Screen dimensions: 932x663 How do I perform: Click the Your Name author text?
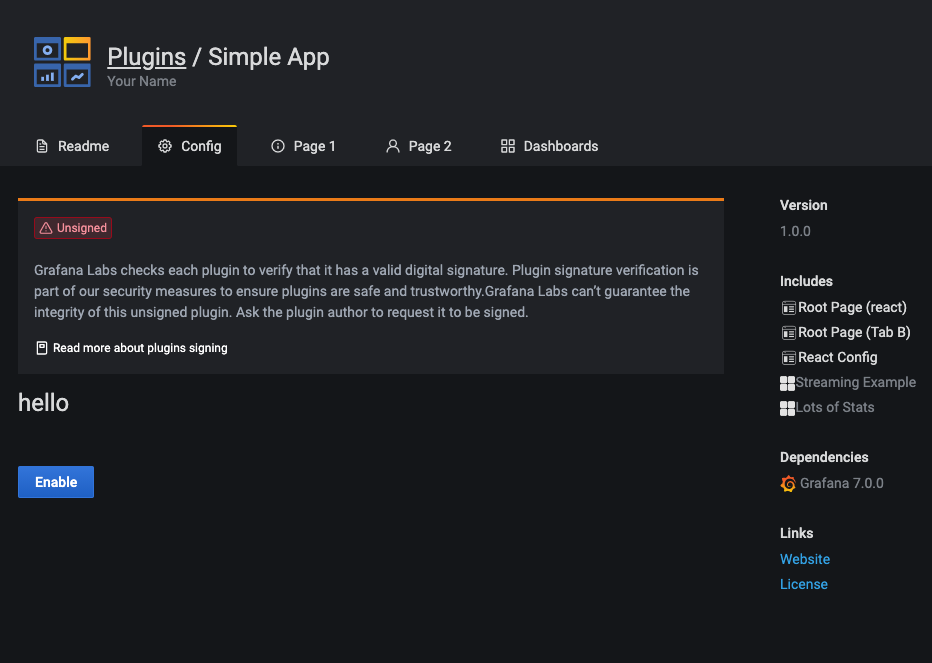141,81
